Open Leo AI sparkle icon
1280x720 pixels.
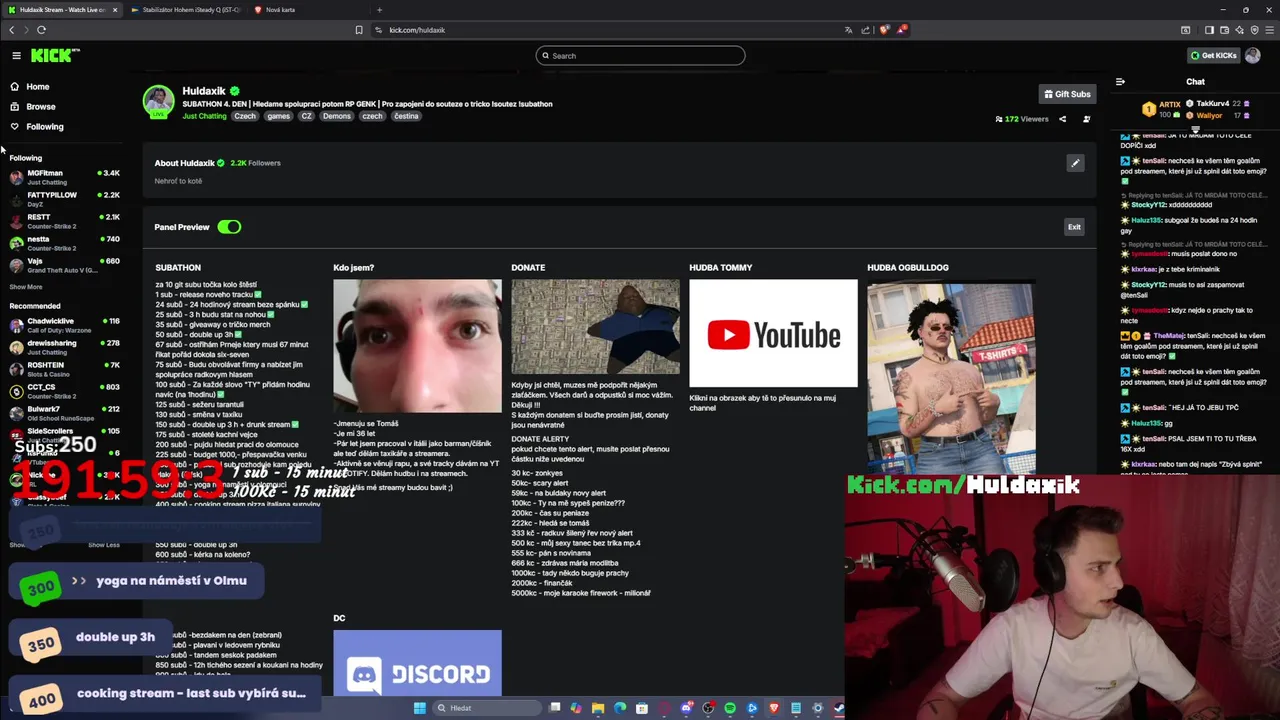pyautogui.click(x=1239, y=30)
